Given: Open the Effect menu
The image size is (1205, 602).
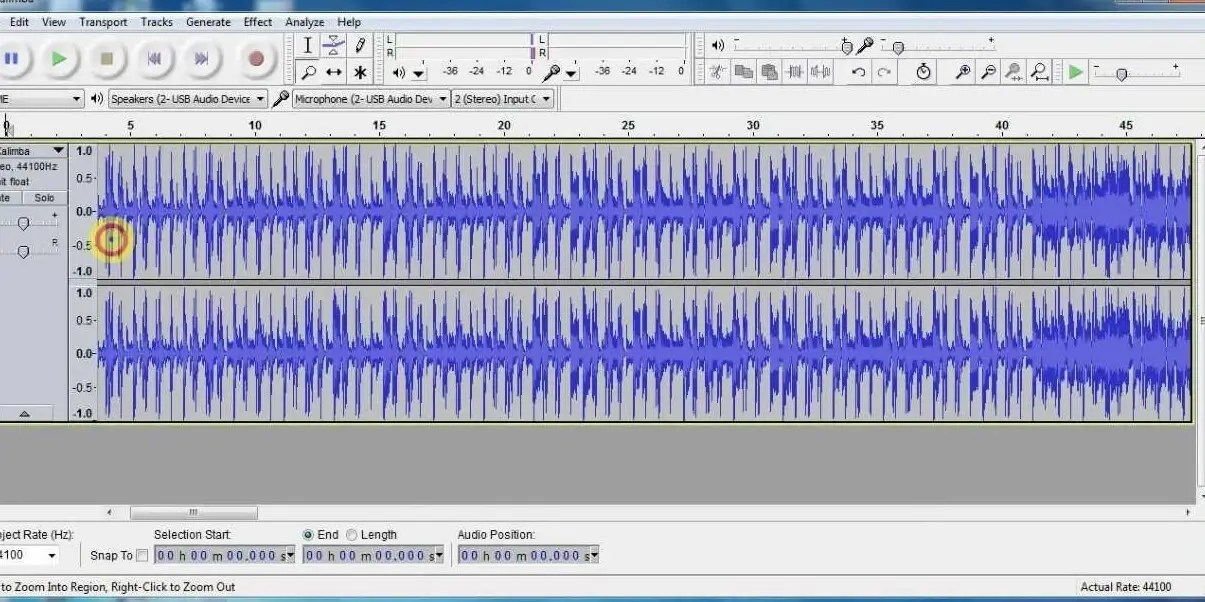Looking at the screenshot, I should tap(258, 21).
